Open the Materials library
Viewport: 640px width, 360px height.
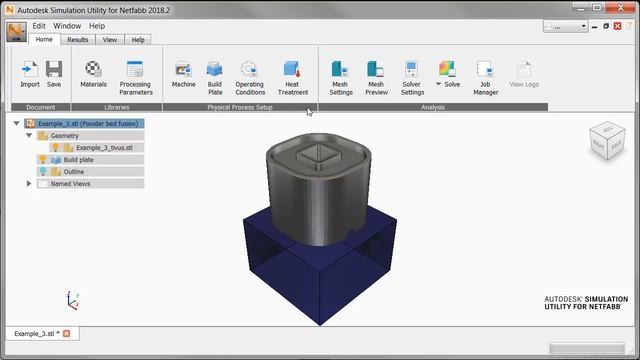(93, 74)
